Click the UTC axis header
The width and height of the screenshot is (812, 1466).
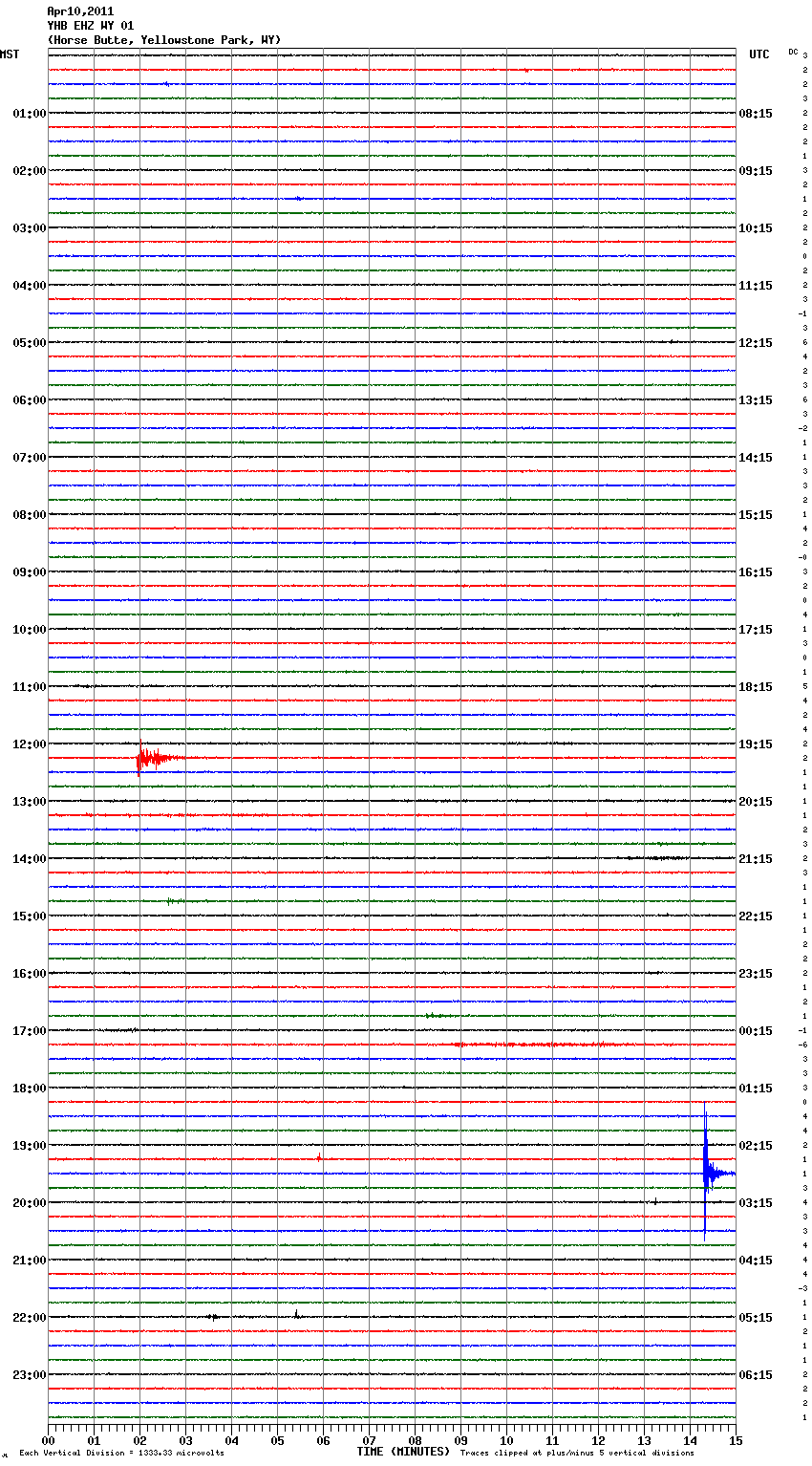[x=759, y=54]
